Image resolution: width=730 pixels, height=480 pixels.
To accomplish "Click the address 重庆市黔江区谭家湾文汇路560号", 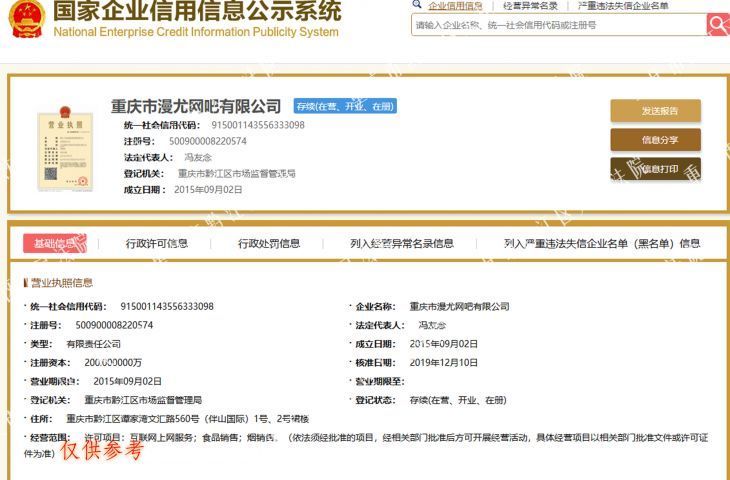I will 188,419.
